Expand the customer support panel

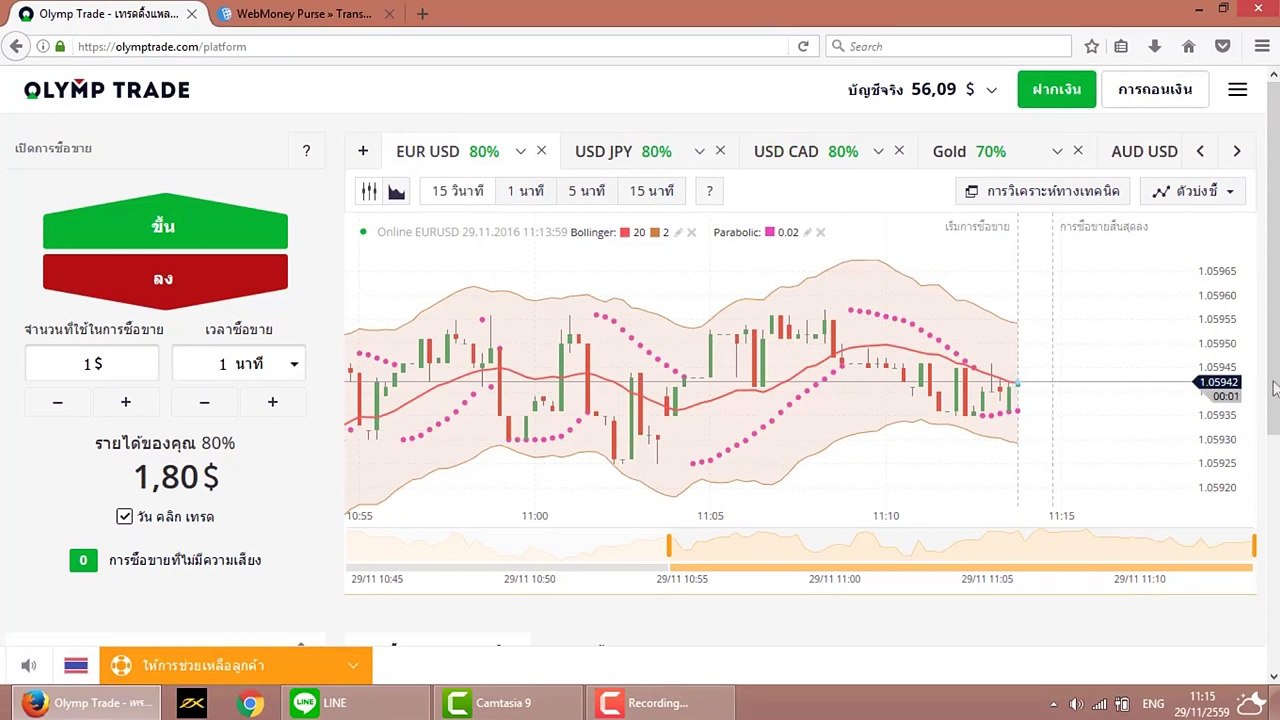(236, 665)
